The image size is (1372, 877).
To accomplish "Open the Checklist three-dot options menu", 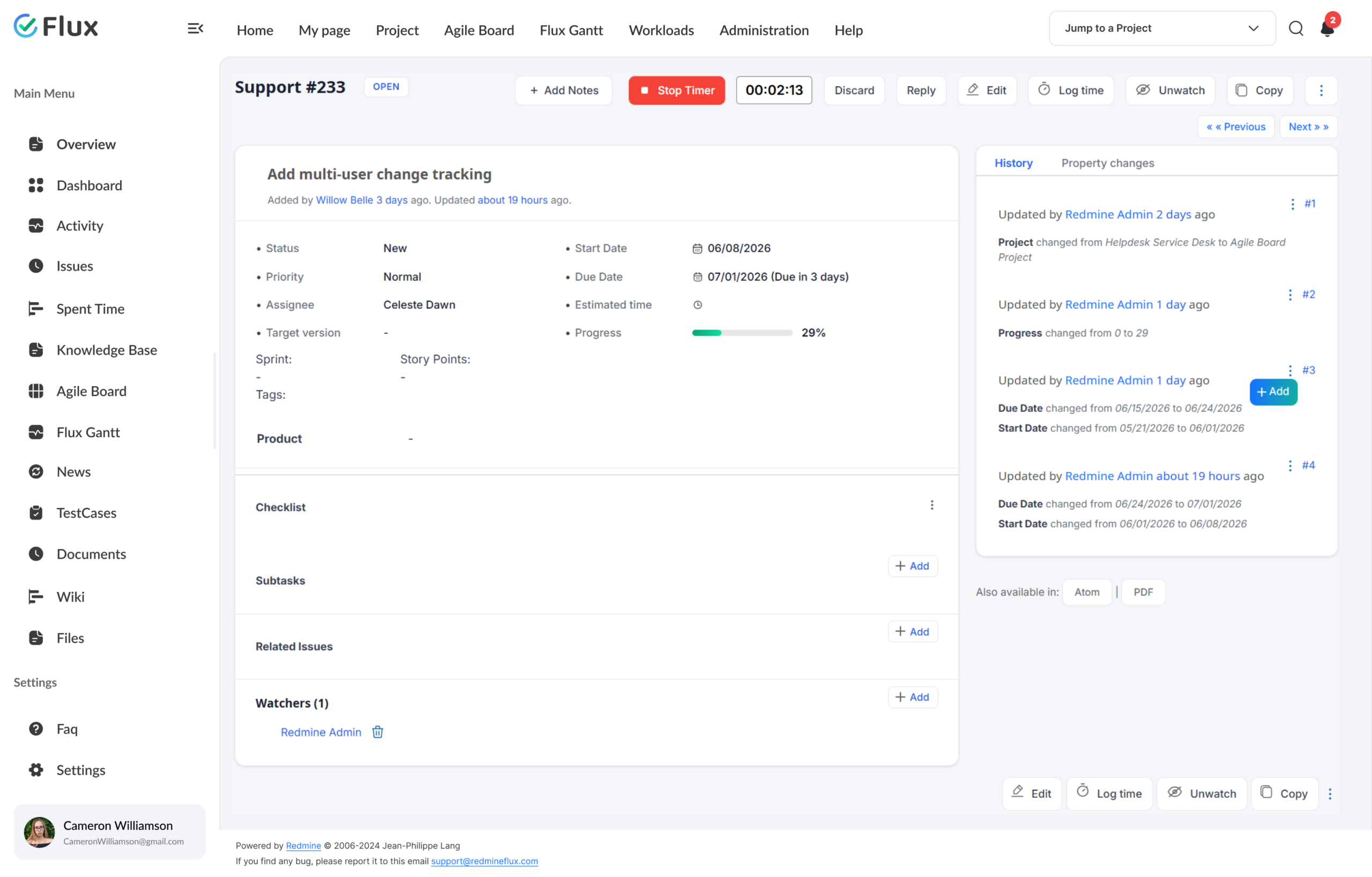I will tap(932, 505).
